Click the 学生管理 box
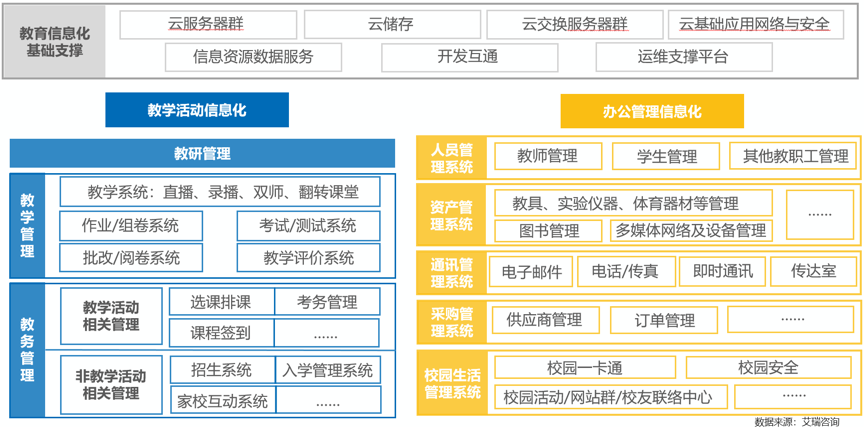 (x=666, y=156)
